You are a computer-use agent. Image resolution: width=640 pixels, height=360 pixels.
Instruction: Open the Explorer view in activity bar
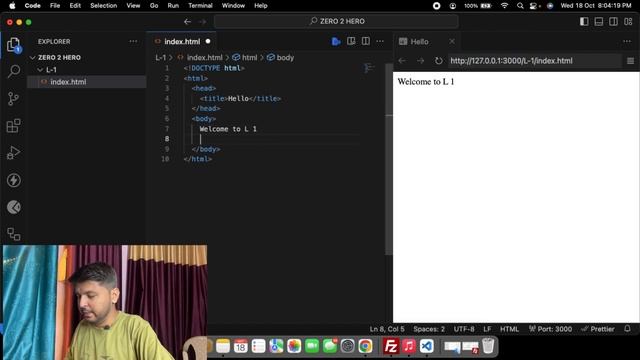tap(13, 45)
